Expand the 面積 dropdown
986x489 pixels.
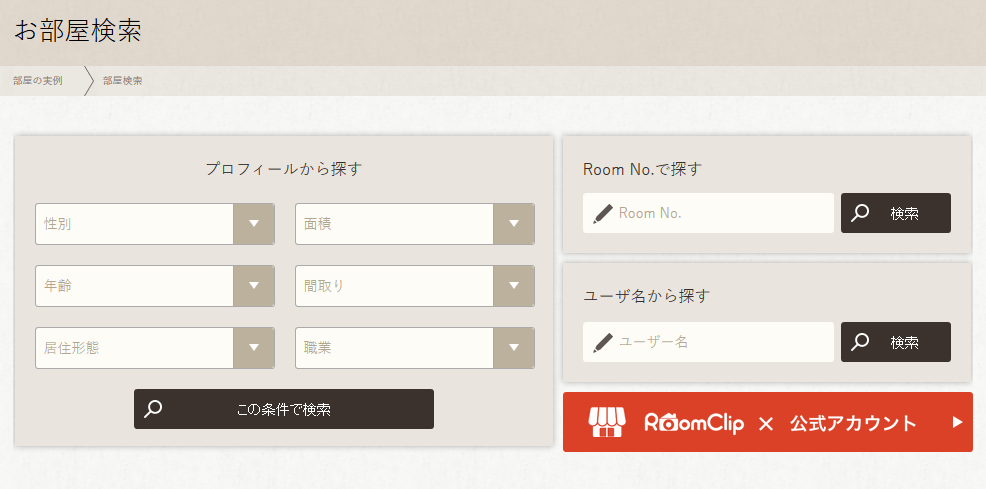pyautogui.click(x=414, y=224)
